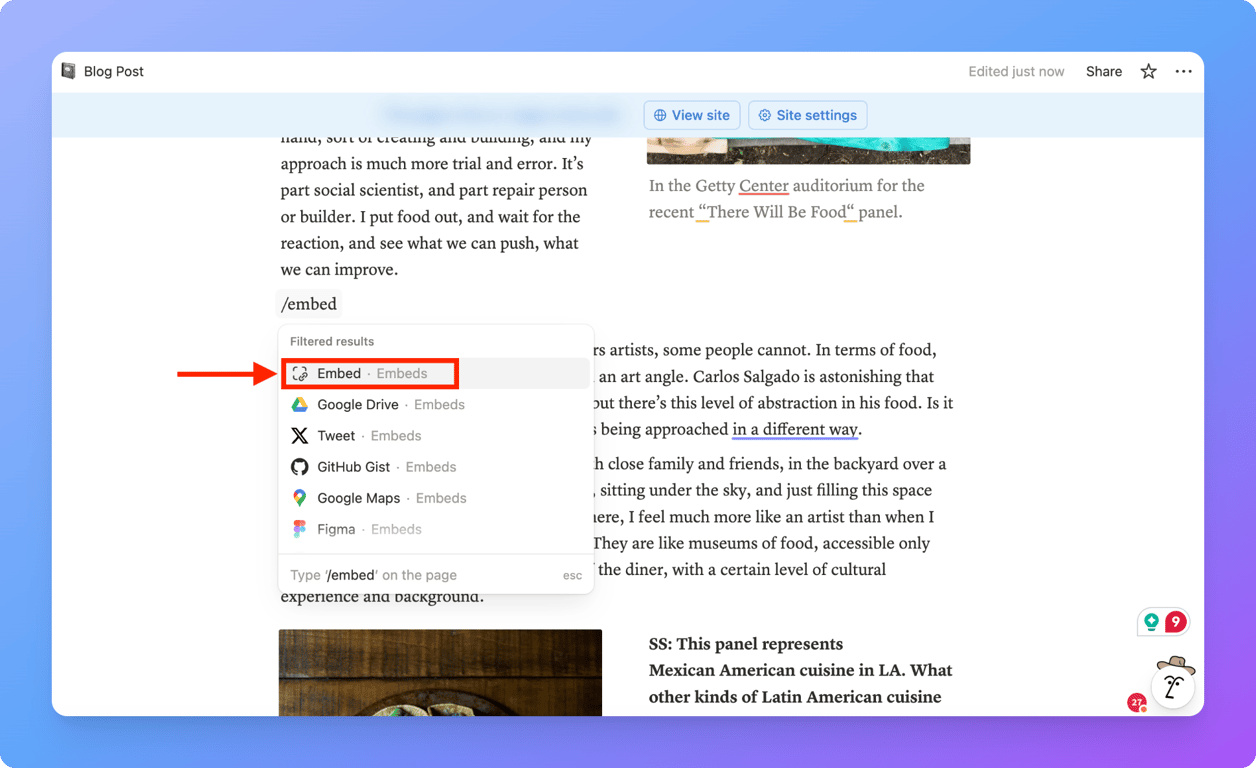
Task: Click the Site settings button
Action: (x=807, y=115)
